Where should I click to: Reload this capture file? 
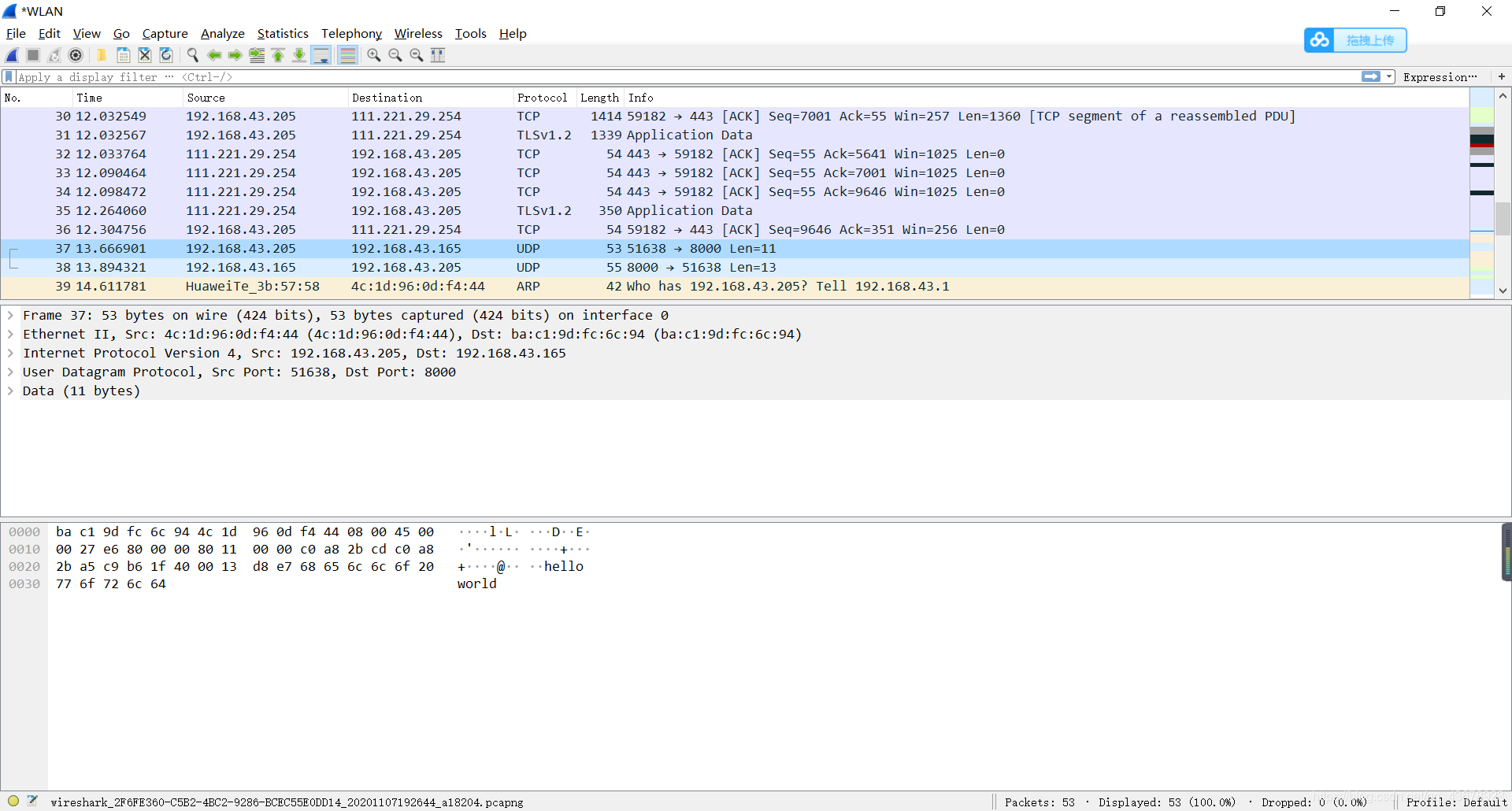click(166, 55)
